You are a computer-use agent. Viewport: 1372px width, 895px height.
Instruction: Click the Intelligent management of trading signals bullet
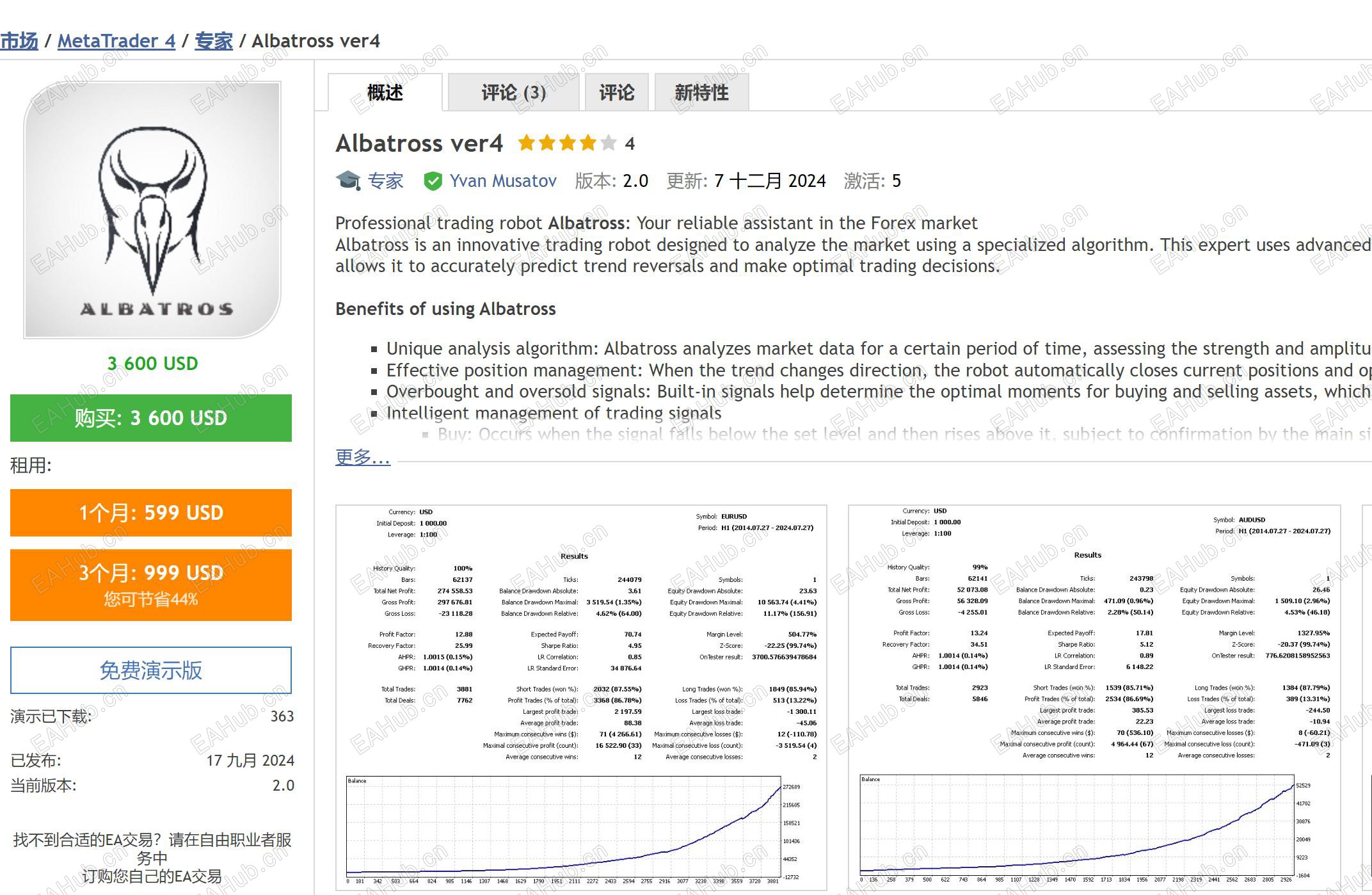pos(554,414)
